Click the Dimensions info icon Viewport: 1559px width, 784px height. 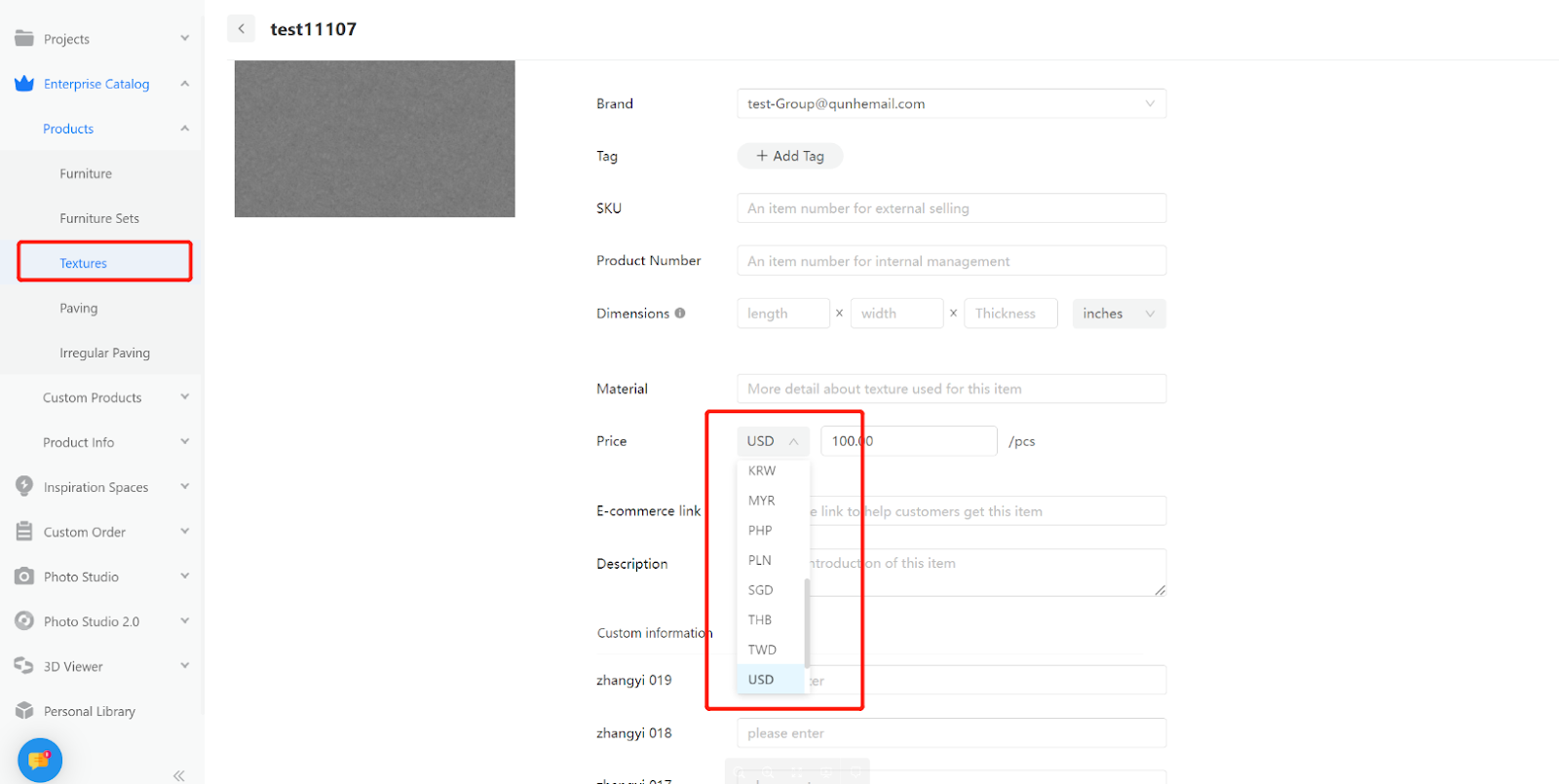680,314
